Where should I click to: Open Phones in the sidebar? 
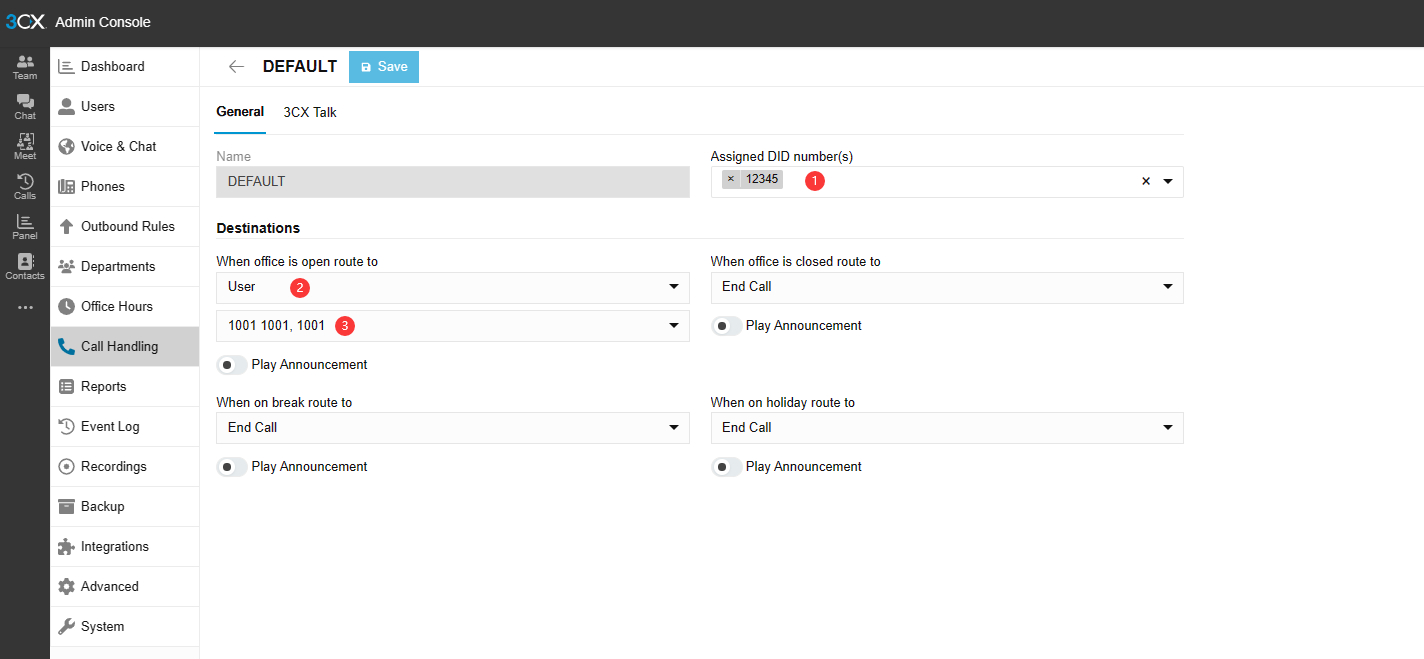click(x=125, y=187)
